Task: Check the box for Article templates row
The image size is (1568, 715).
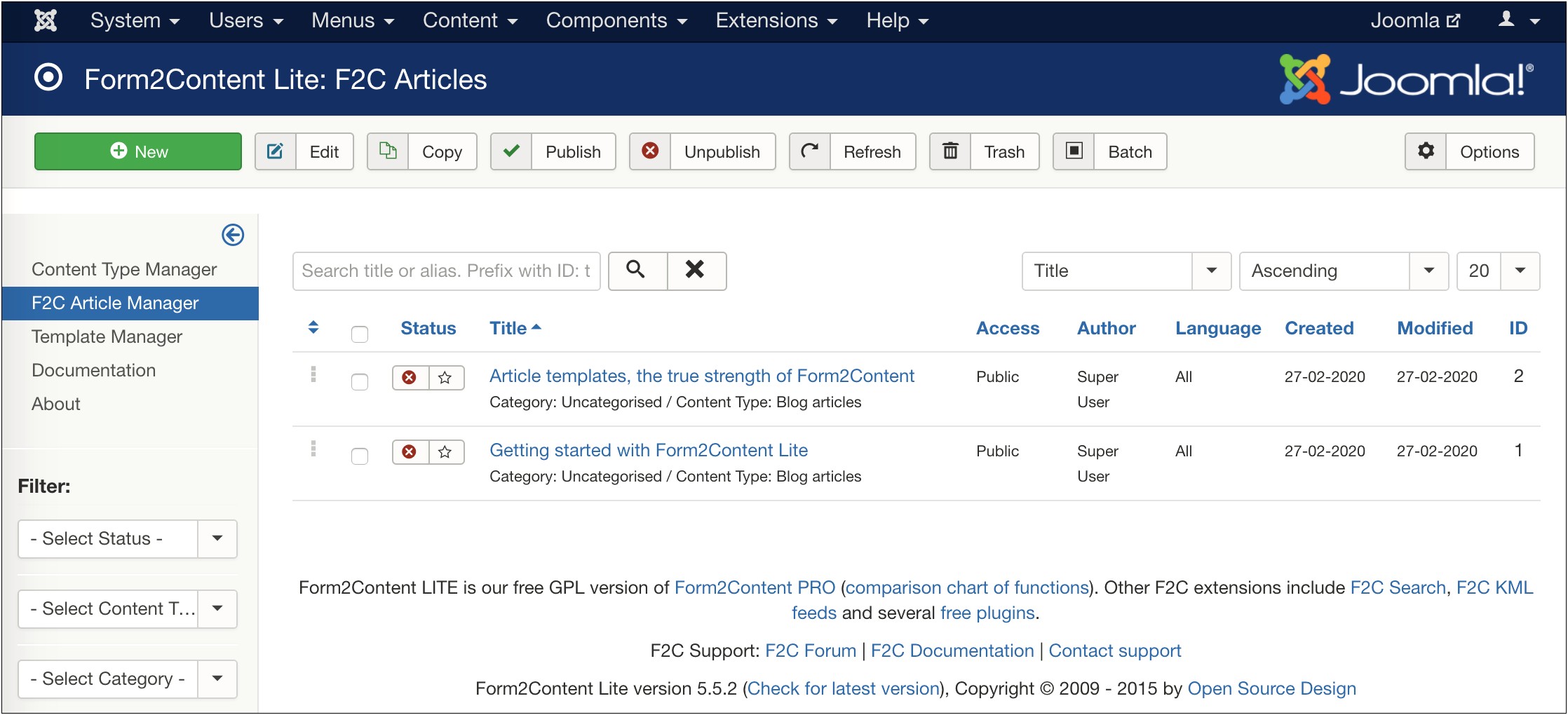Action: [360, 382]
